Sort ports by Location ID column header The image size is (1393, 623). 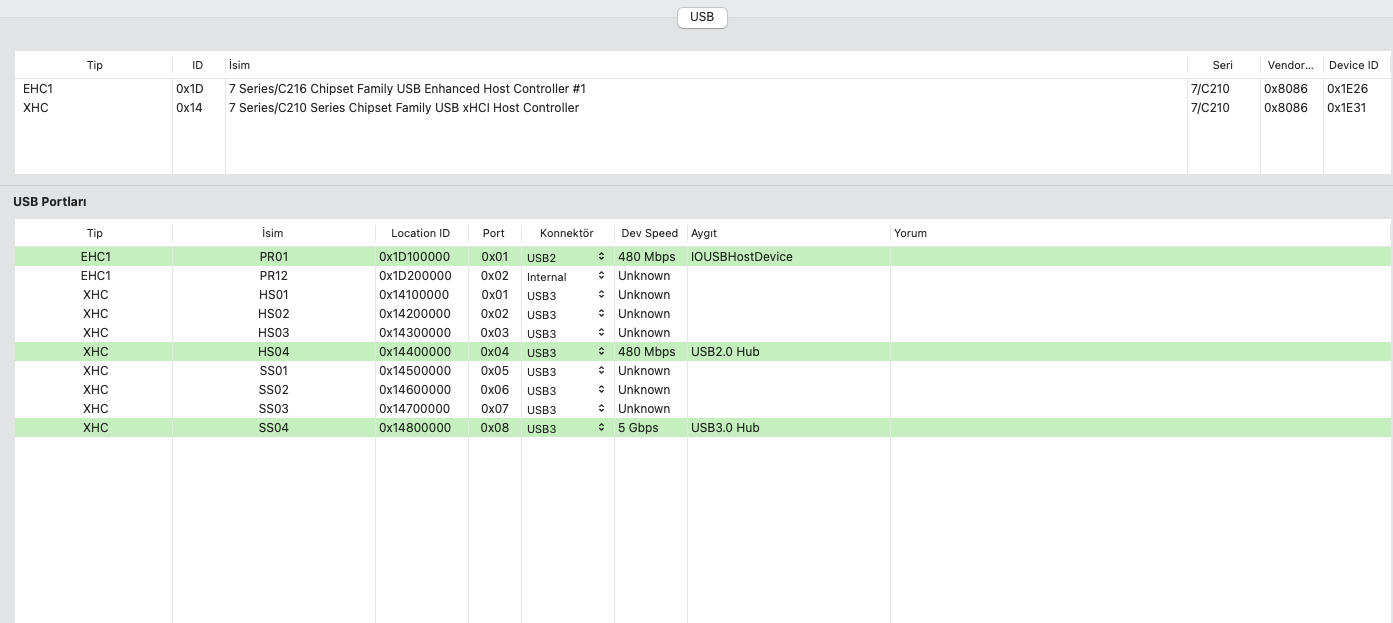pos(420,233)
